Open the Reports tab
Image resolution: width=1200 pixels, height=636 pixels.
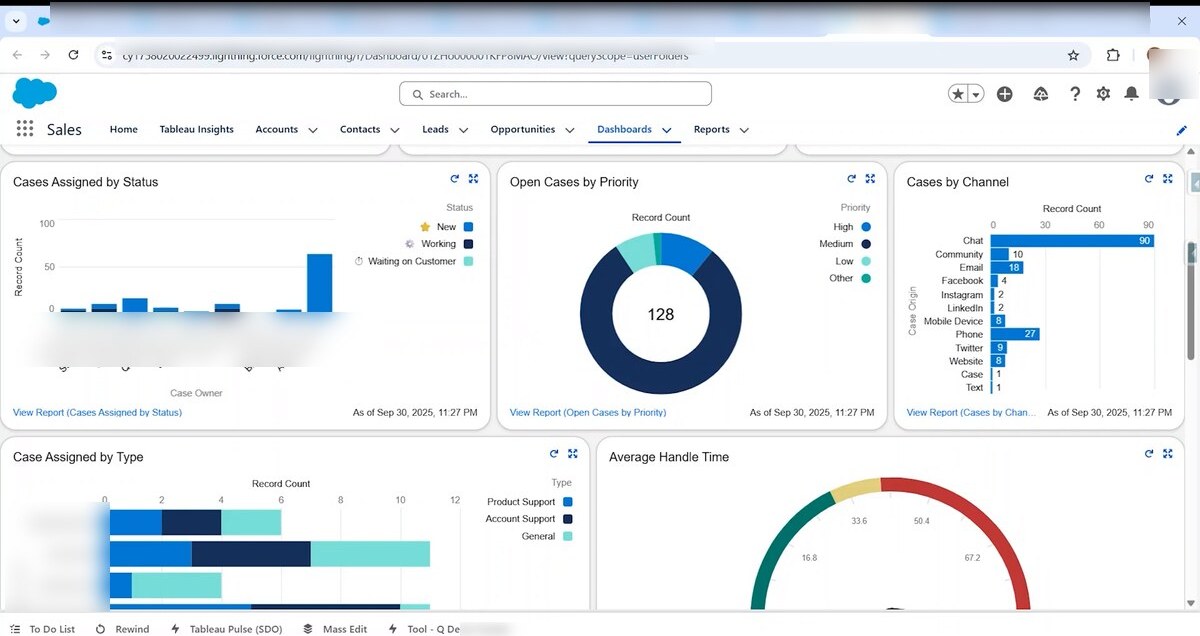(x=712, y=129)
